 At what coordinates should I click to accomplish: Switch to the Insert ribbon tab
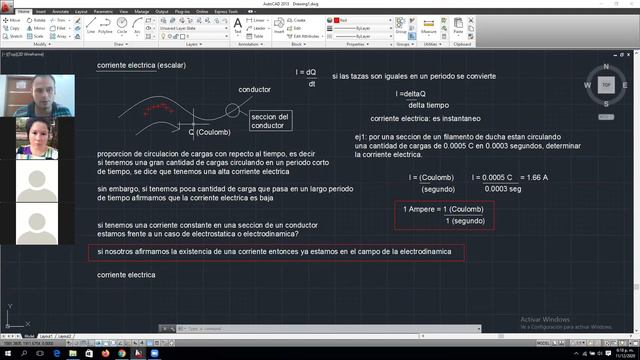[41, 12]
